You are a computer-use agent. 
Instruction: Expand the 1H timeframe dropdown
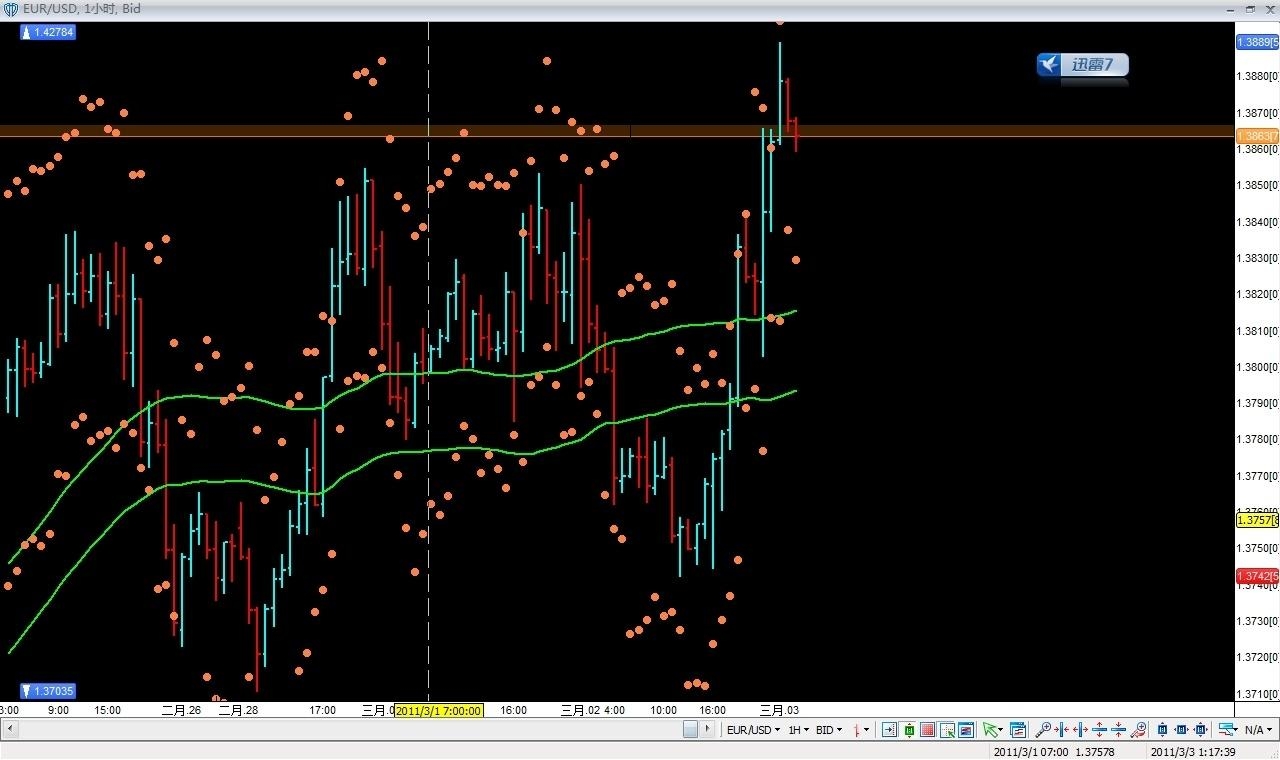pos(799,730)
